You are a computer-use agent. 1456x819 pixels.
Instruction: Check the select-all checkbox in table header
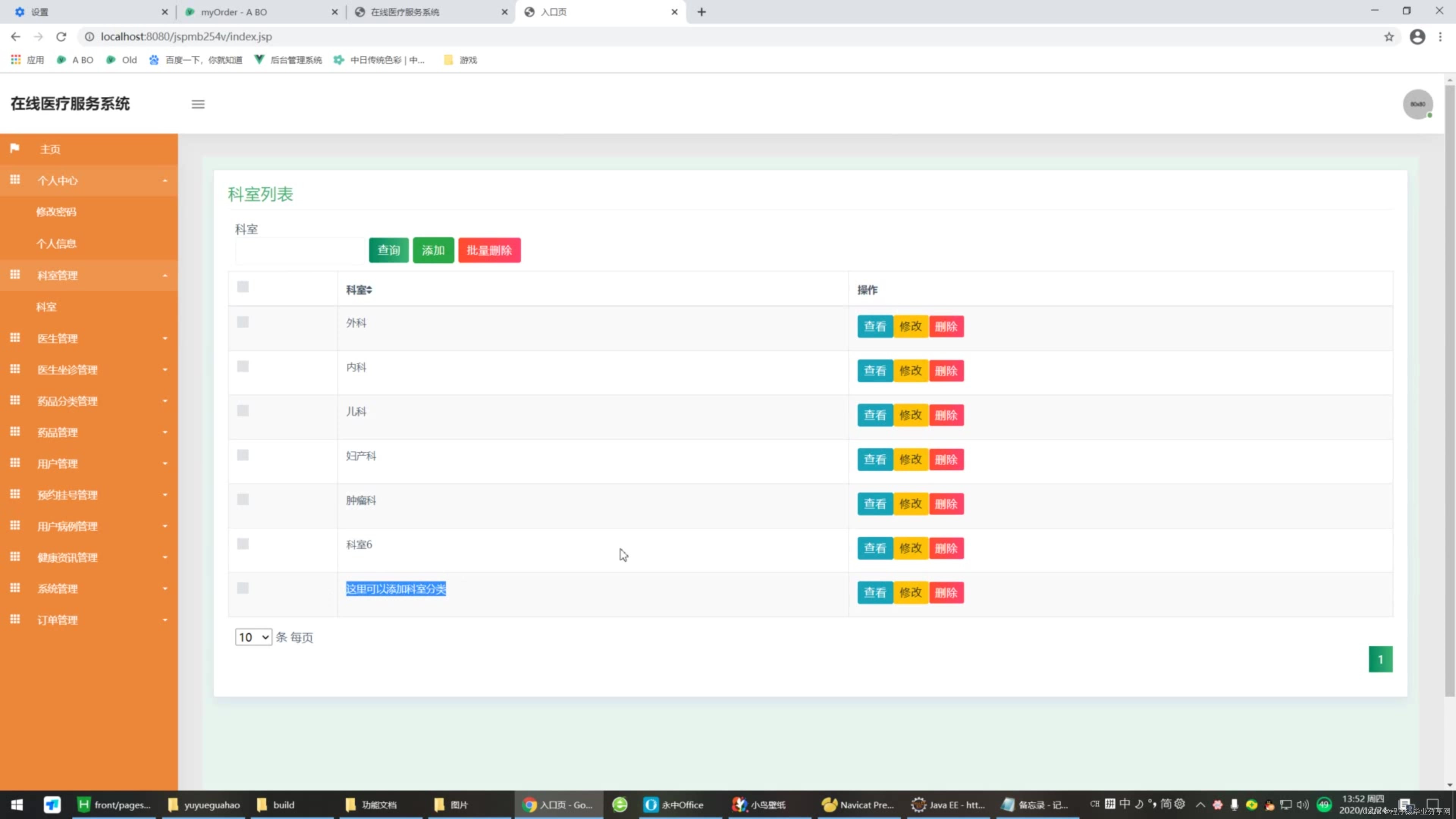click(x=243, y=287)
